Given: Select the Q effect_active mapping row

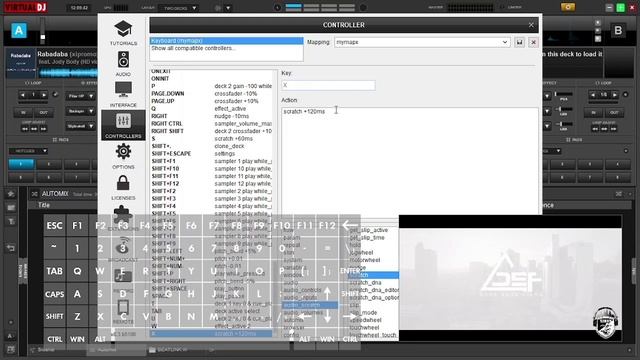Looking at the screenshot, I should point(211,109).
